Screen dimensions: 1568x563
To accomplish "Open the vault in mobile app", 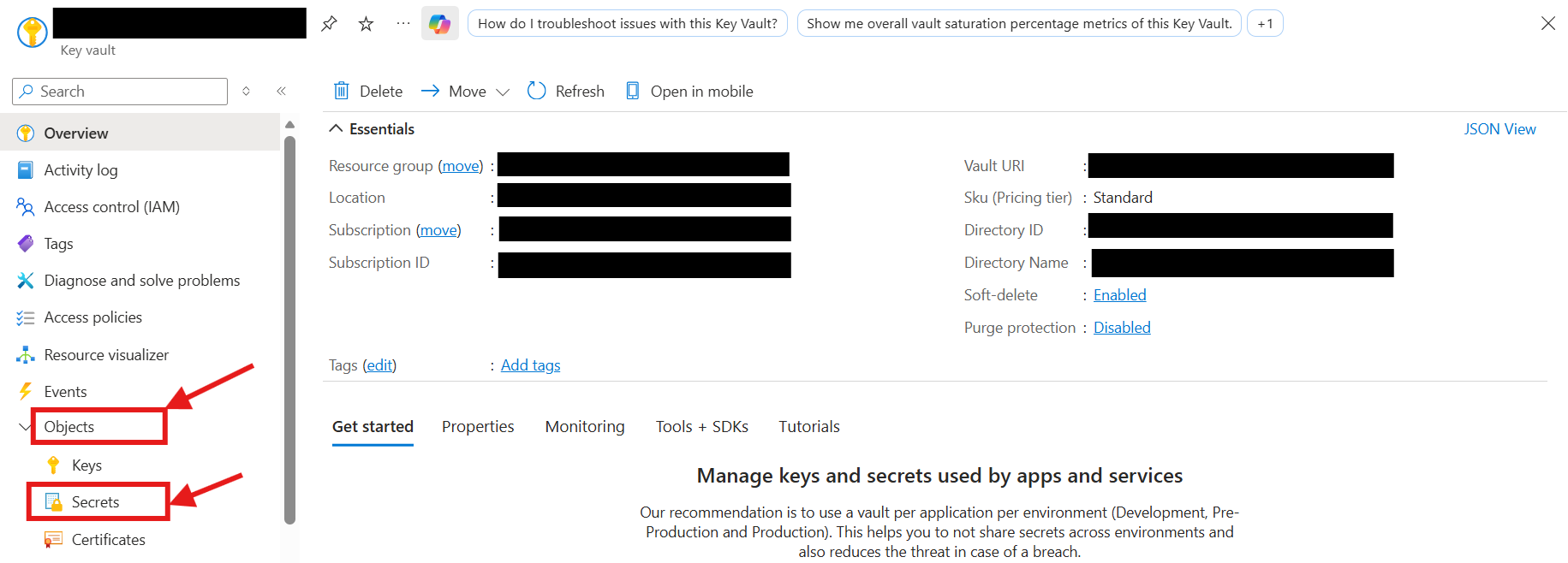I will [689, 91].
